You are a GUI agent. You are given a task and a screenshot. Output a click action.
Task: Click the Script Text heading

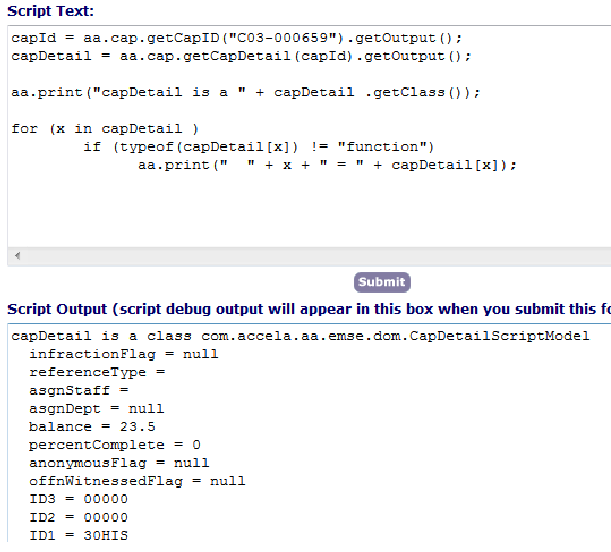click(50, 11)
